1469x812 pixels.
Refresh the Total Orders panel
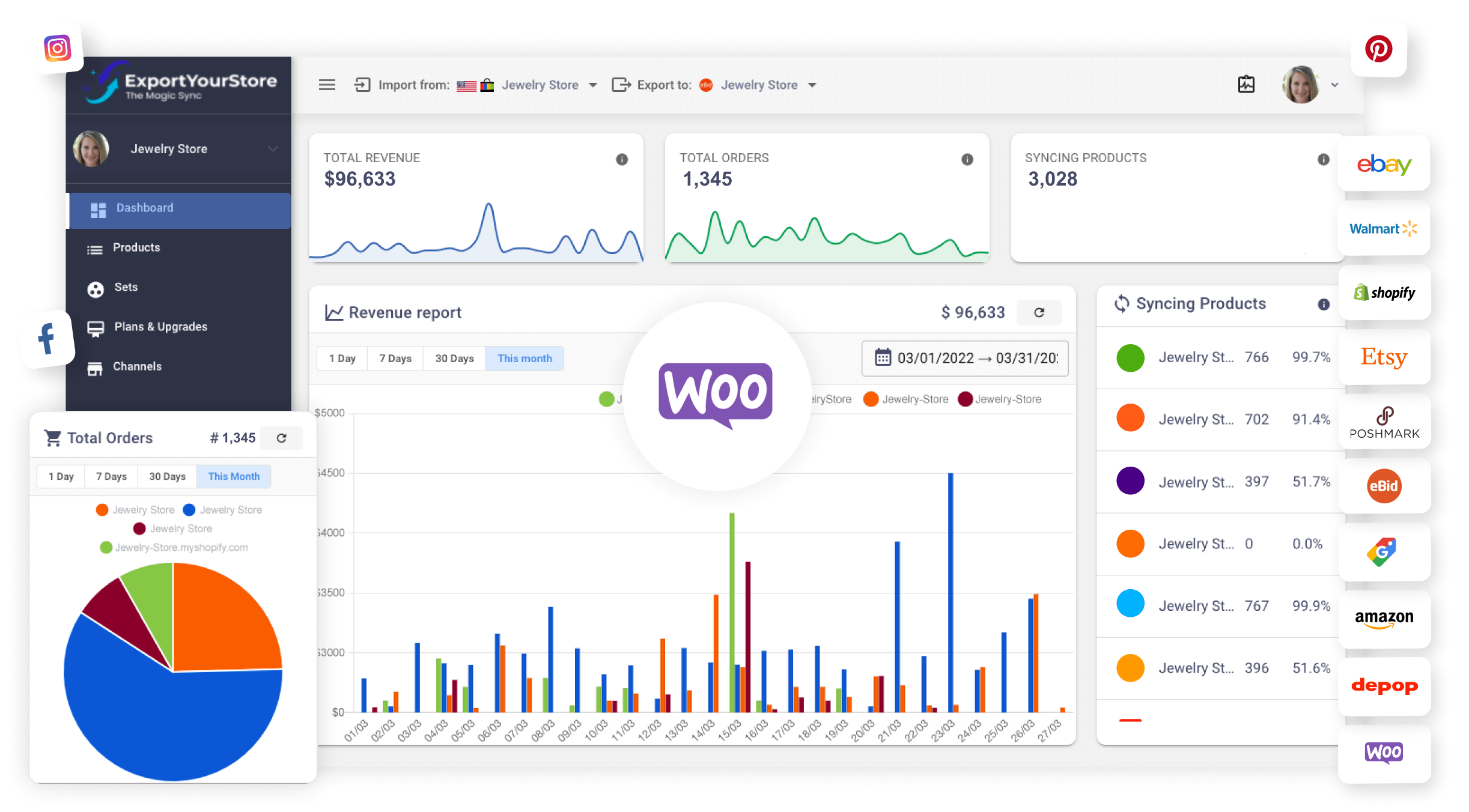pyautogui.click(x=281, y=438)
